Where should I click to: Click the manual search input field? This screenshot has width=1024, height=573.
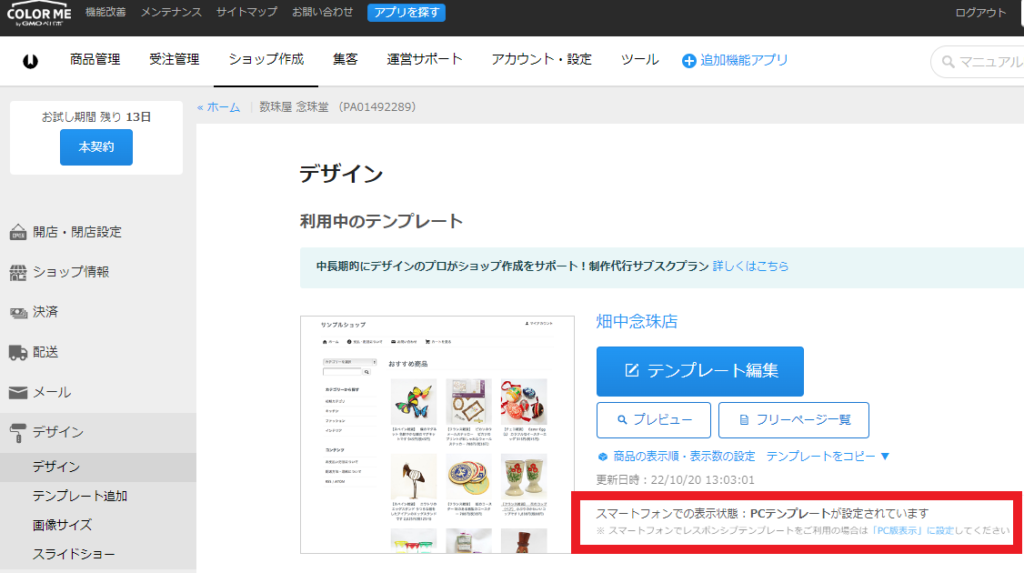click(985, 62)
